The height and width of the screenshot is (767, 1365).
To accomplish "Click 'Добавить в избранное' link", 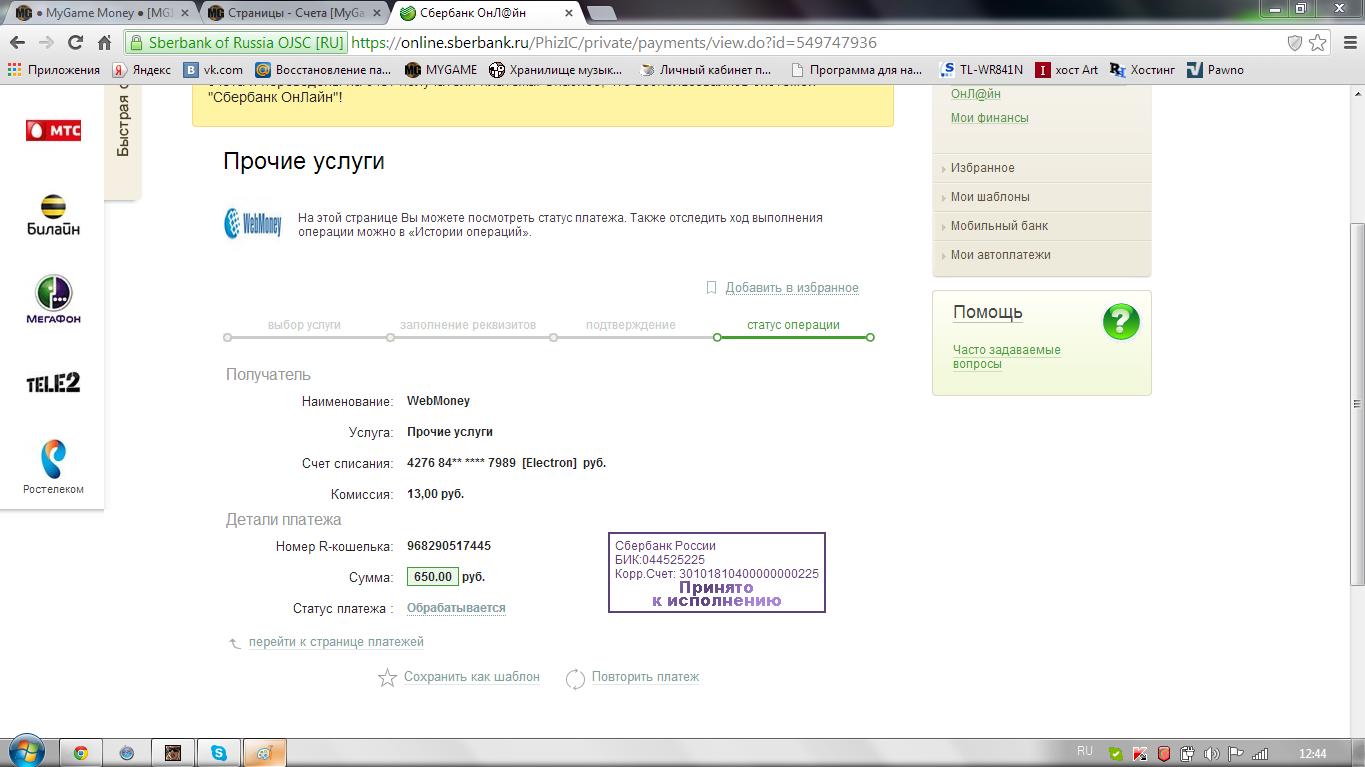I will point(792,288).
